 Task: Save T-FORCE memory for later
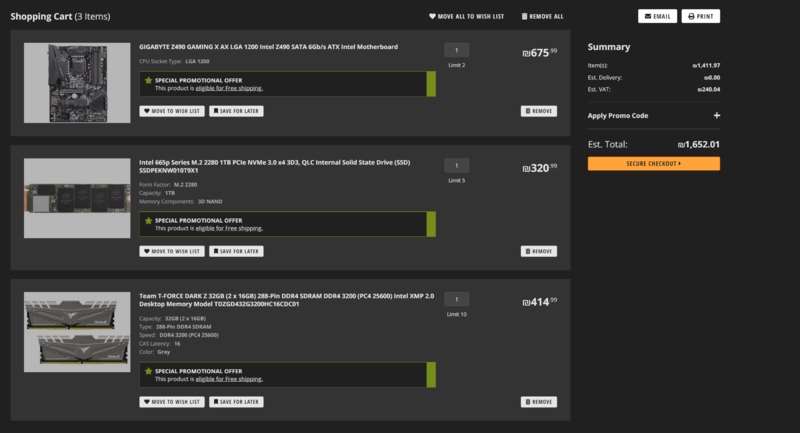tap(236, 402)
